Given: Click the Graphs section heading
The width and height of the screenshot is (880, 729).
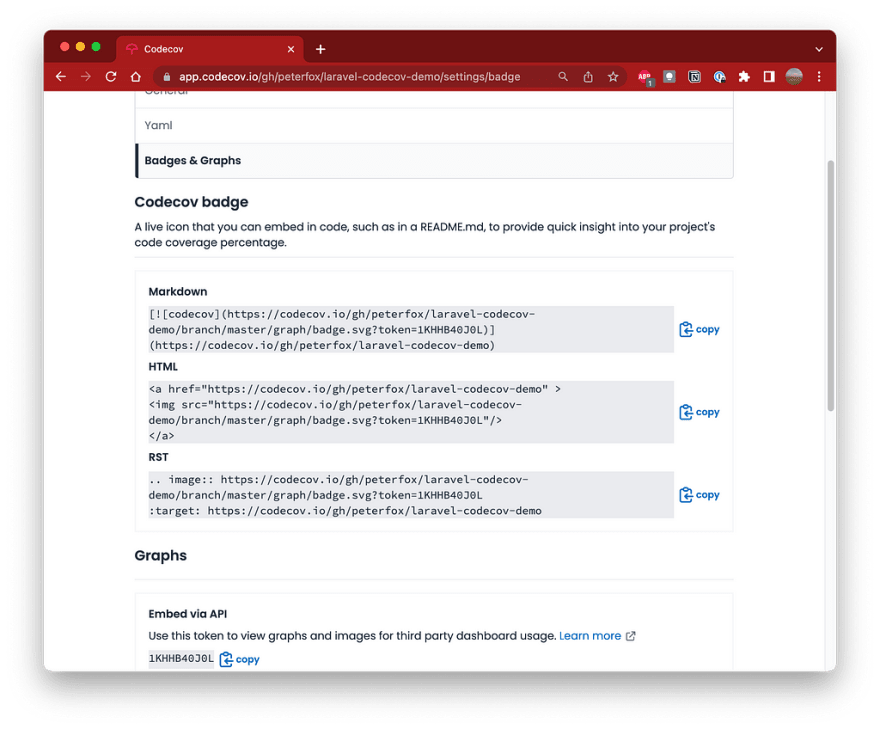Looking at the screenshot, I should pyautogui.click(x=161, y=556).
